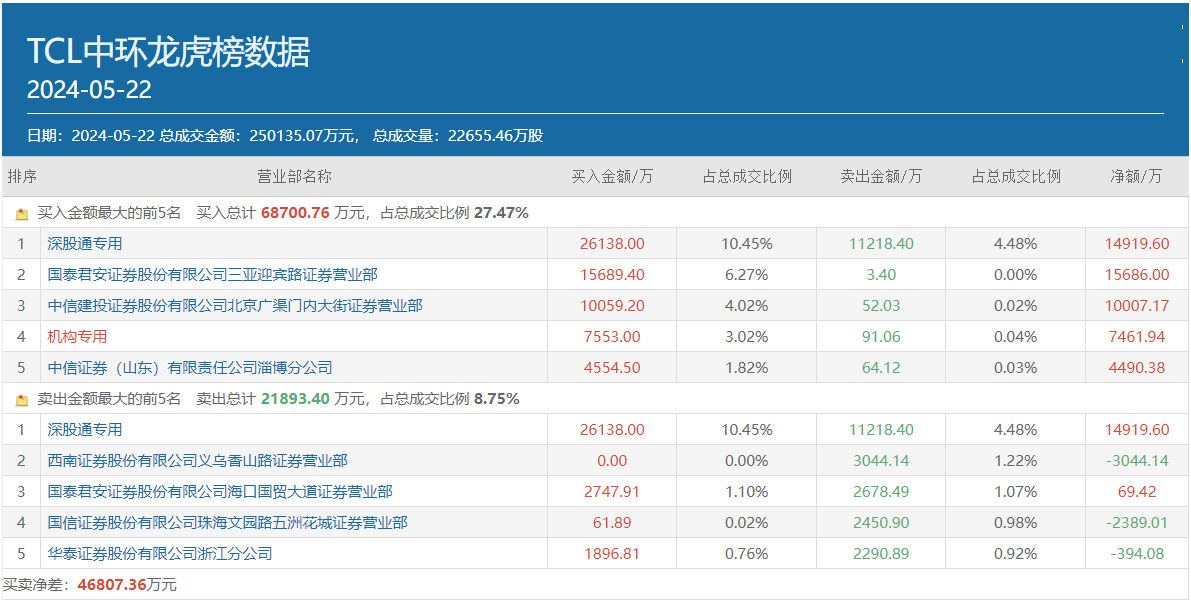Click the 1.07% ratio cell
Screen dimensions: 1191x601
pos(1016,492)
